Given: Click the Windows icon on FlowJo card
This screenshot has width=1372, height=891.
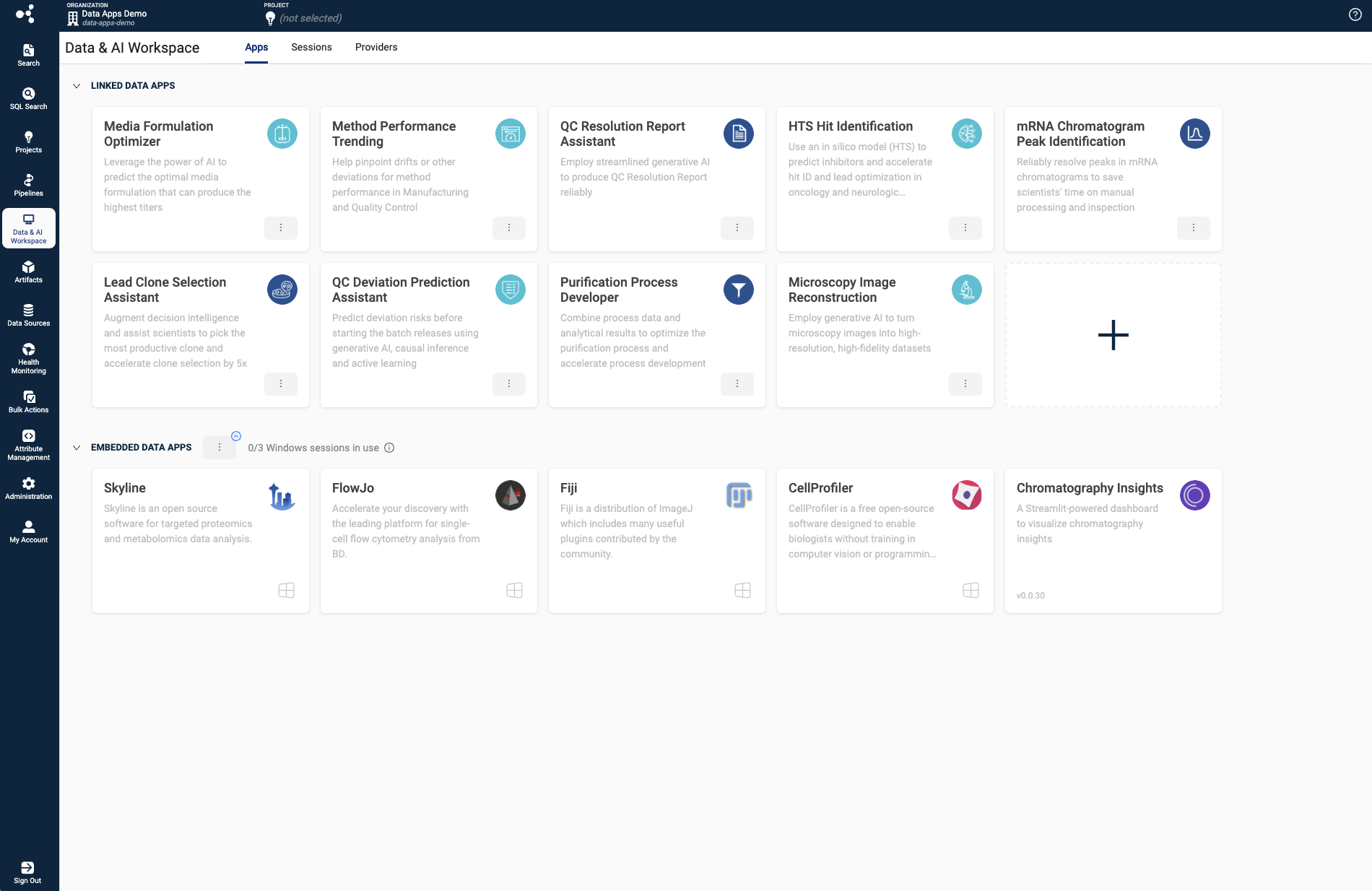Looking at the screenshot, I should click(x=515, y=591).
